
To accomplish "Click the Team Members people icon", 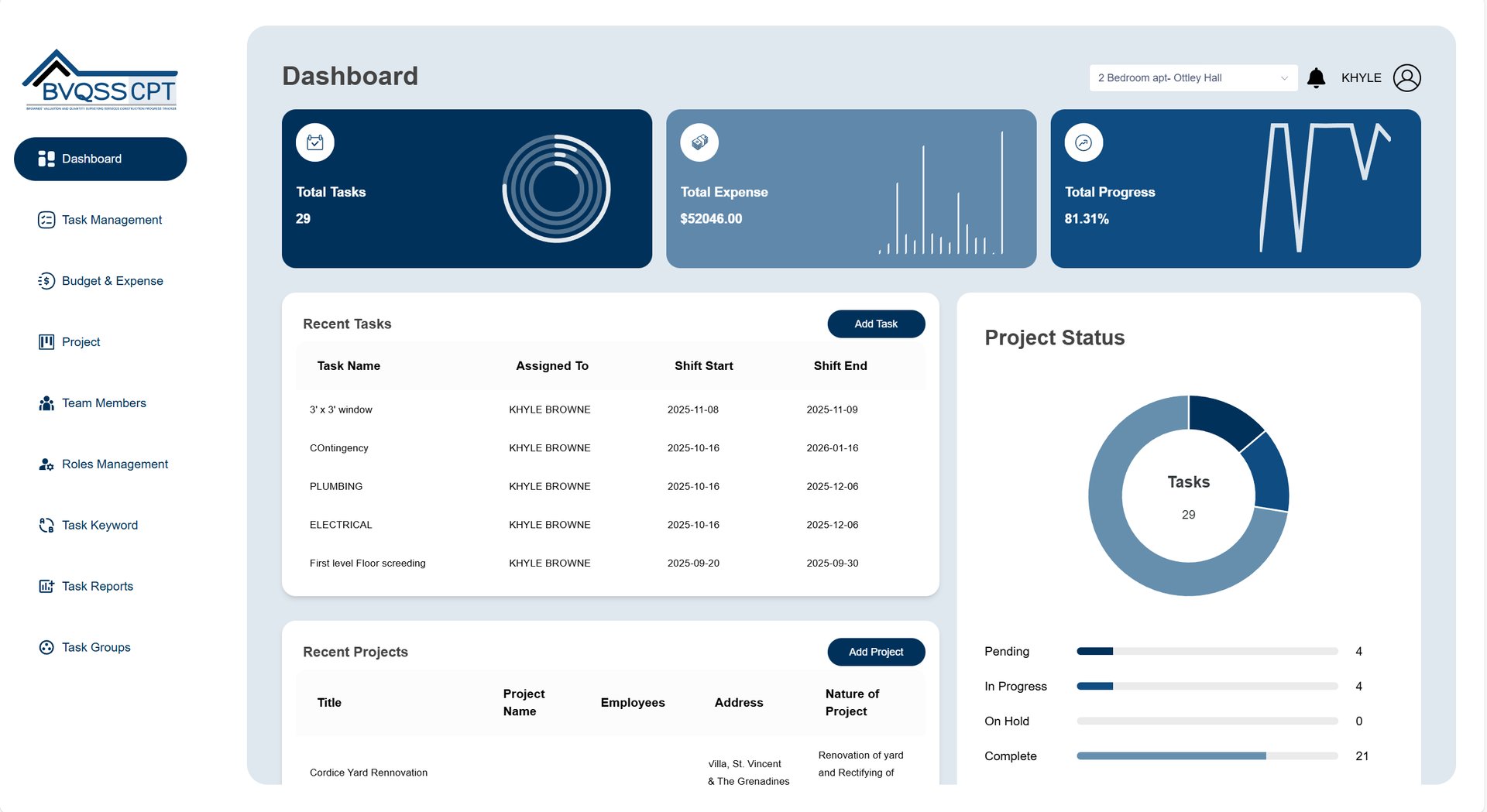I will pyautogui.click(x=46, y=403).
